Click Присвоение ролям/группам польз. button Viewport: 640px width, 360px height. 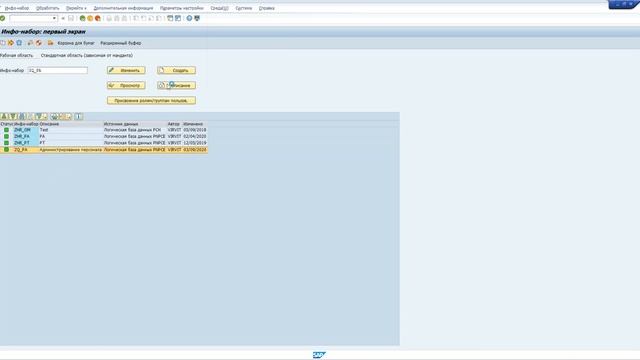pyautogui.click(x=151, y=100)
